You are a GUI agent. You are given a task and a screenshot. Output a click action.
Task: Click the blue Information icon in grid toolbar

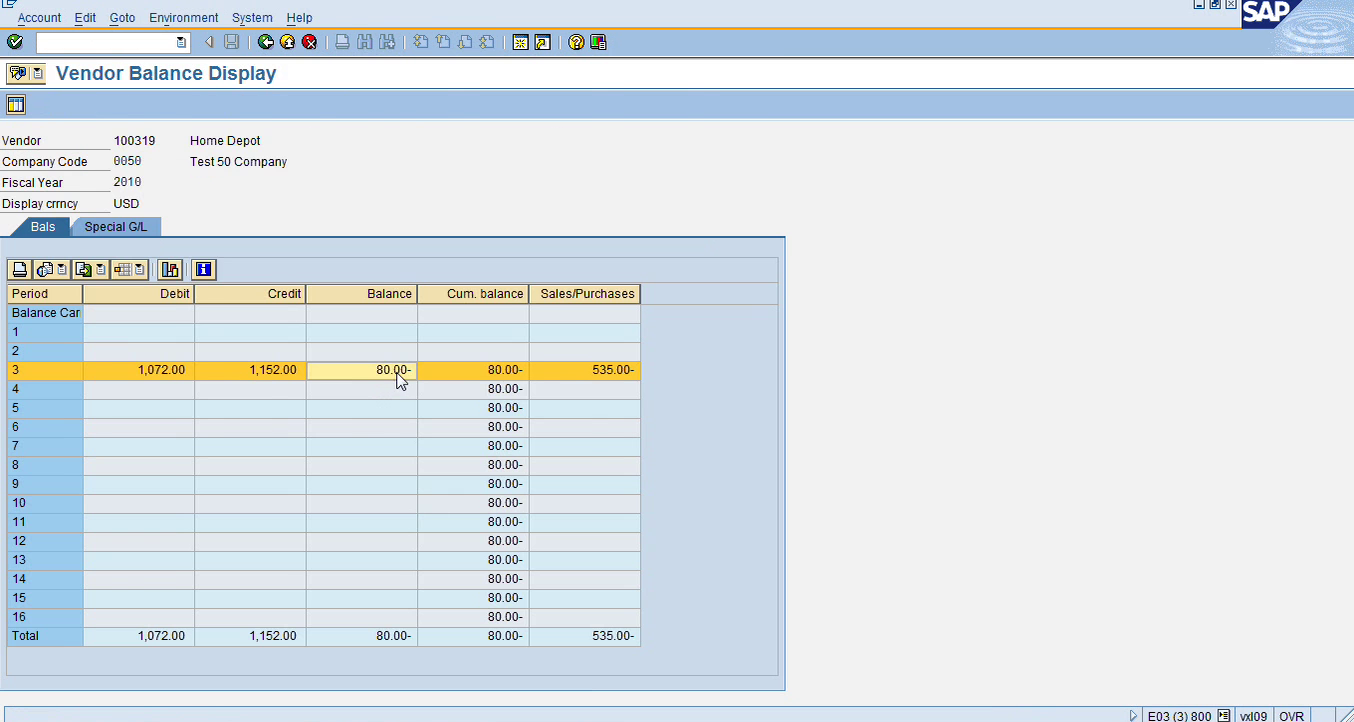[204, 269]
